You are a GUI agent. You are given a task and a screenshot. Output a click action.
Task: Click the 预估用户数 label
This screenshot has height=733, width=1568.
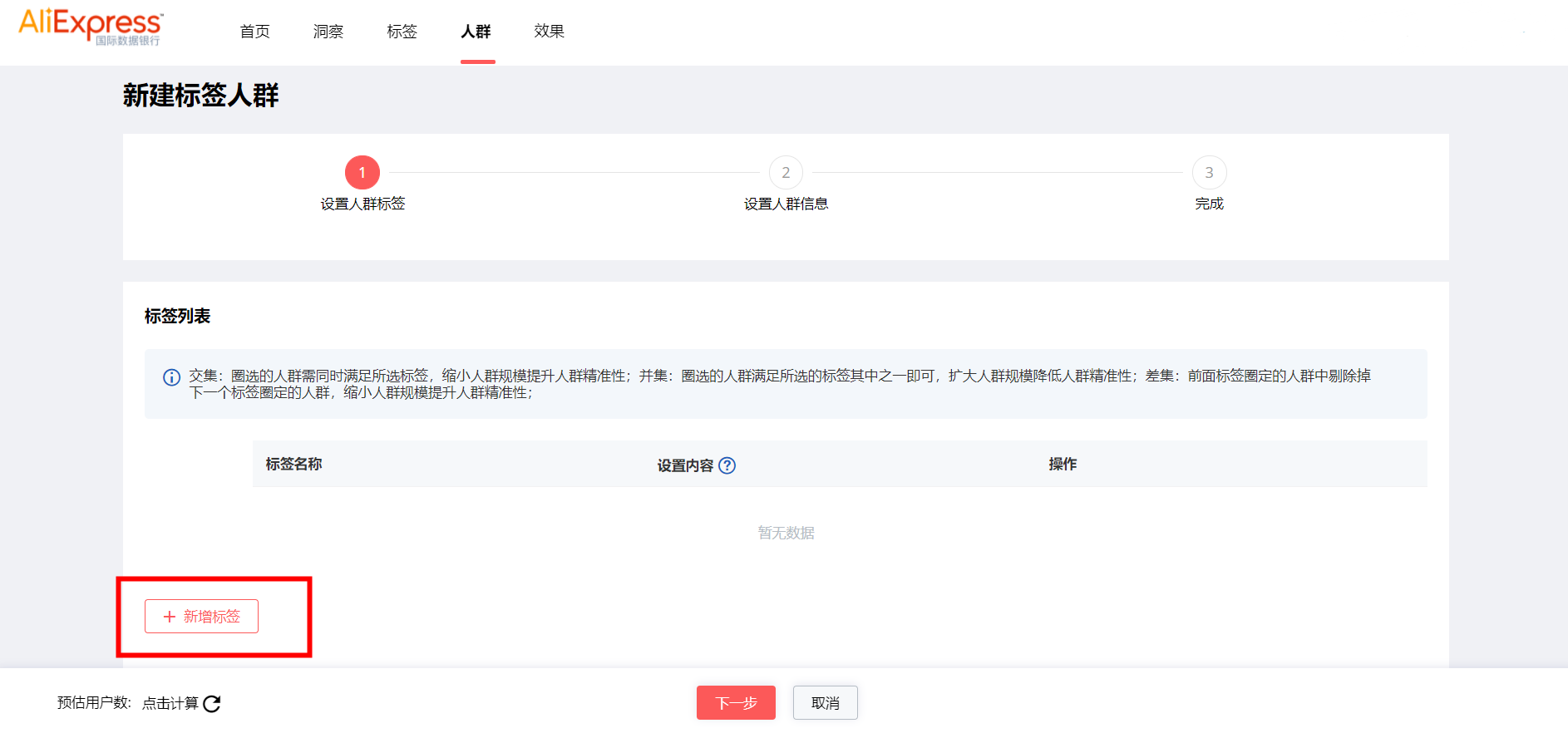point(93,703)
